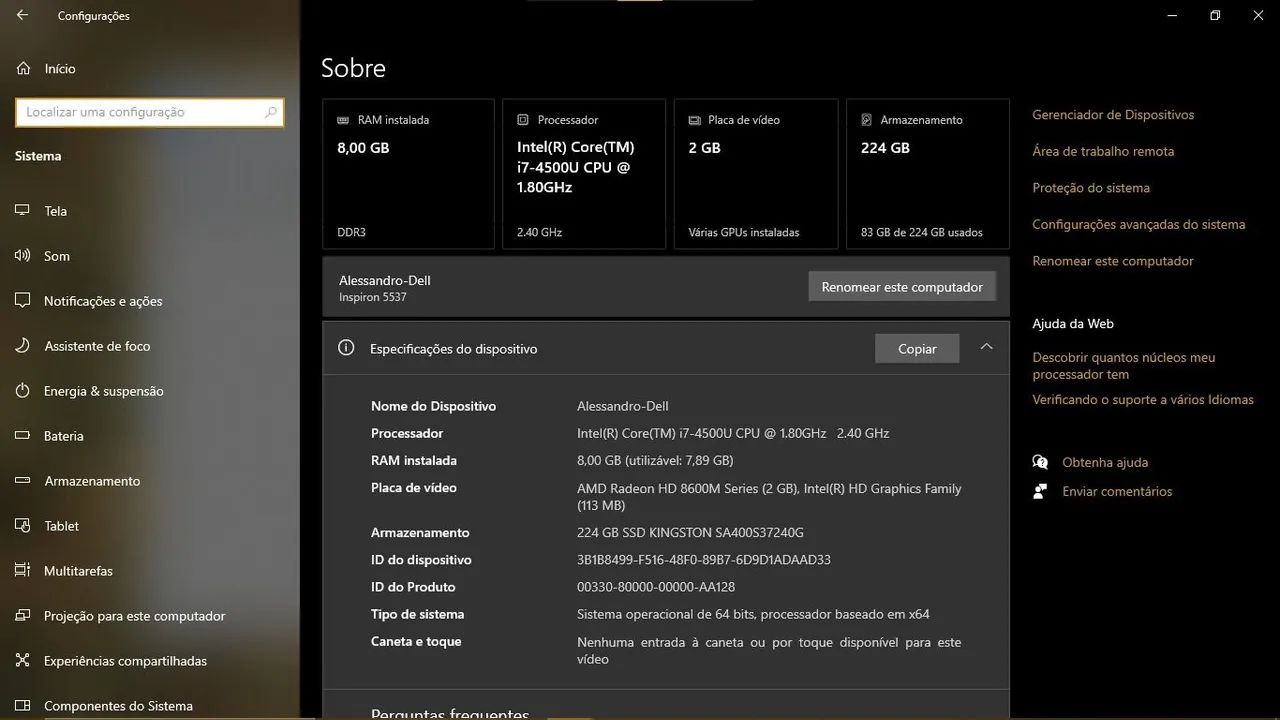Click the Renomear este computador link
Viewport: 1280px width, 720px height.
click(1113, 261)
